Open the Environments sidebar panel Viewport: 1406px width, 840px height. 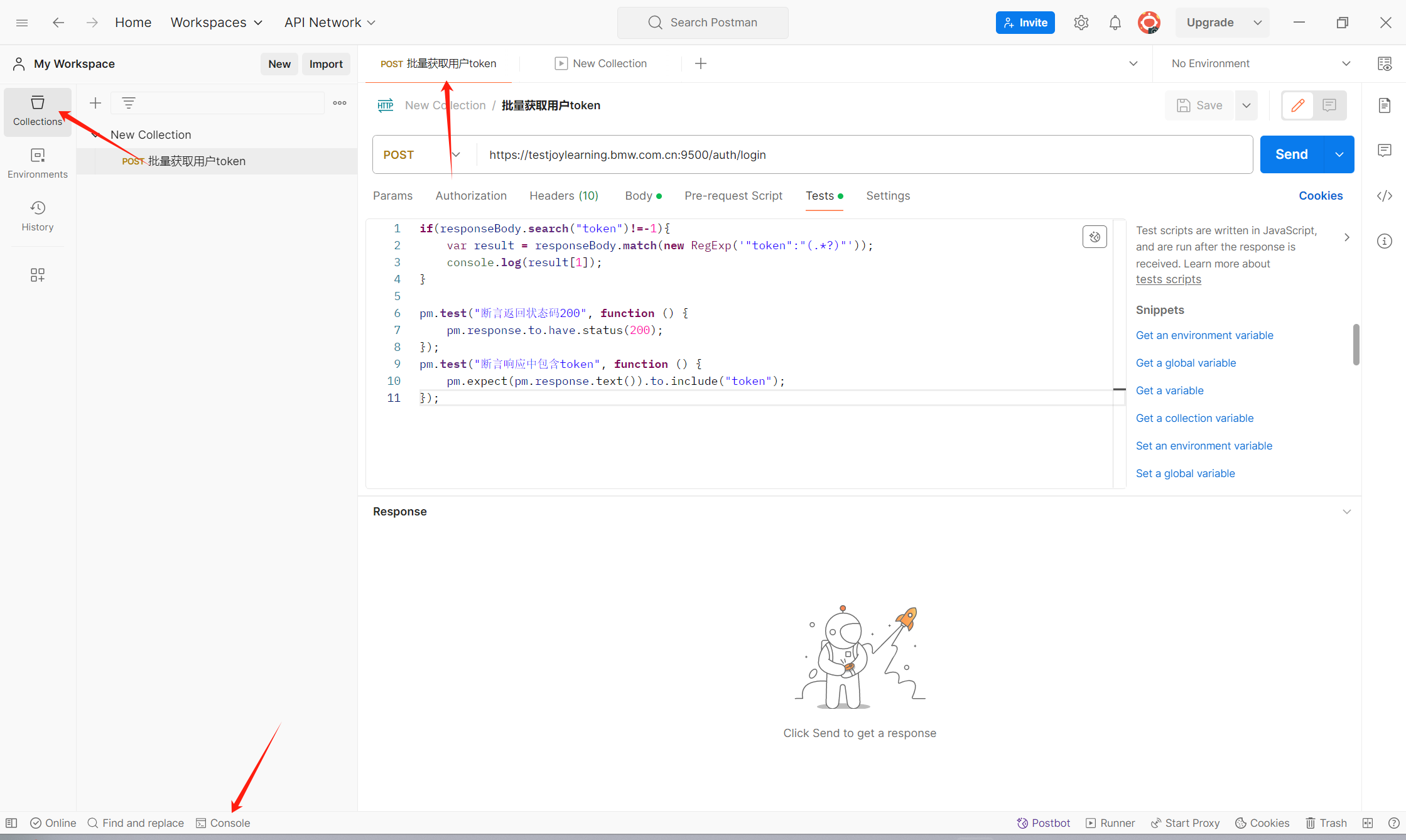(38, 163)
